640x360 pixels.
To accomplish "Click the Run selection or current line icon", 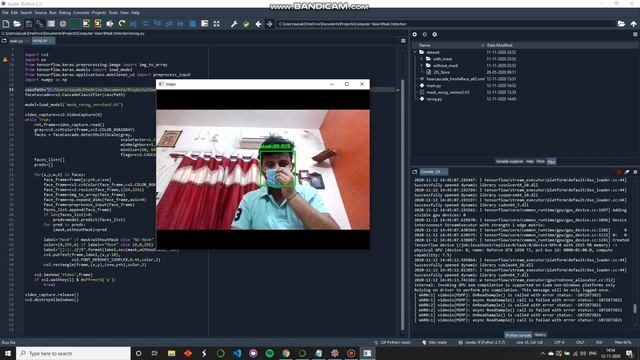I will [x=109, y=24].
